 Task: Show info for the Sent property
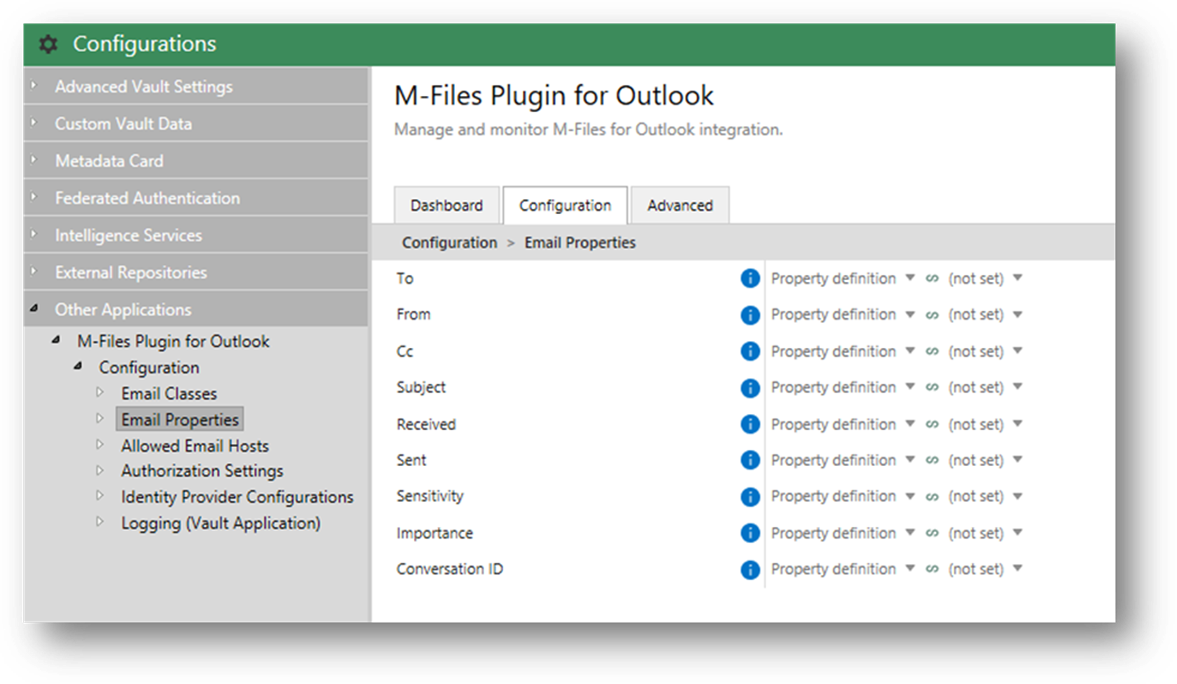(750, 460)
